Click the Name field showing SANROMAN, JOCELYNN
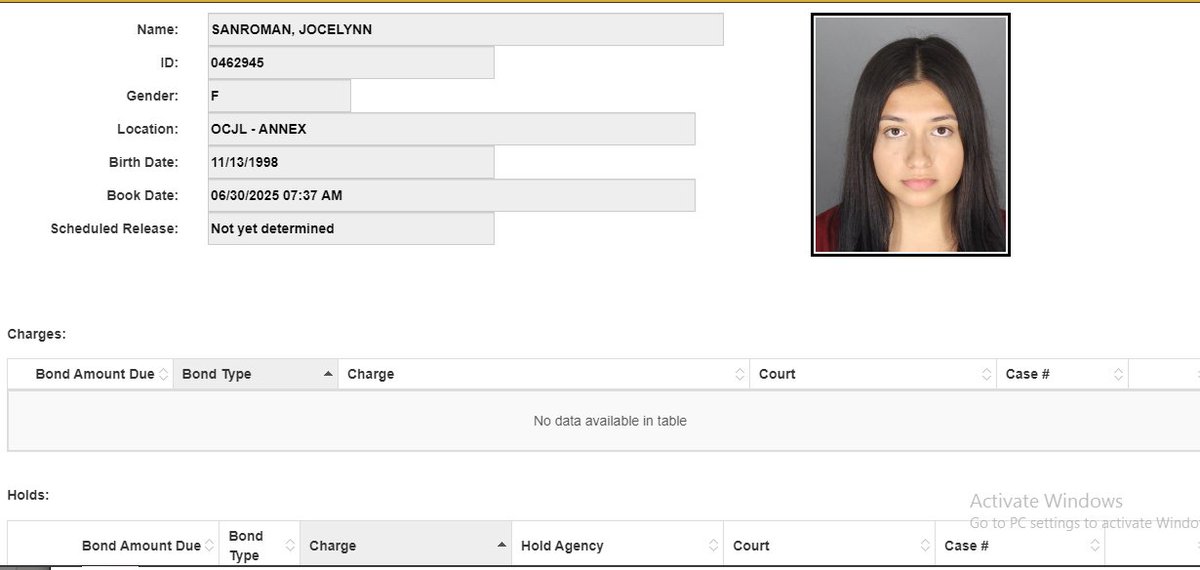This screenshot has height=570, width=1200. click(x=465, y=30)
